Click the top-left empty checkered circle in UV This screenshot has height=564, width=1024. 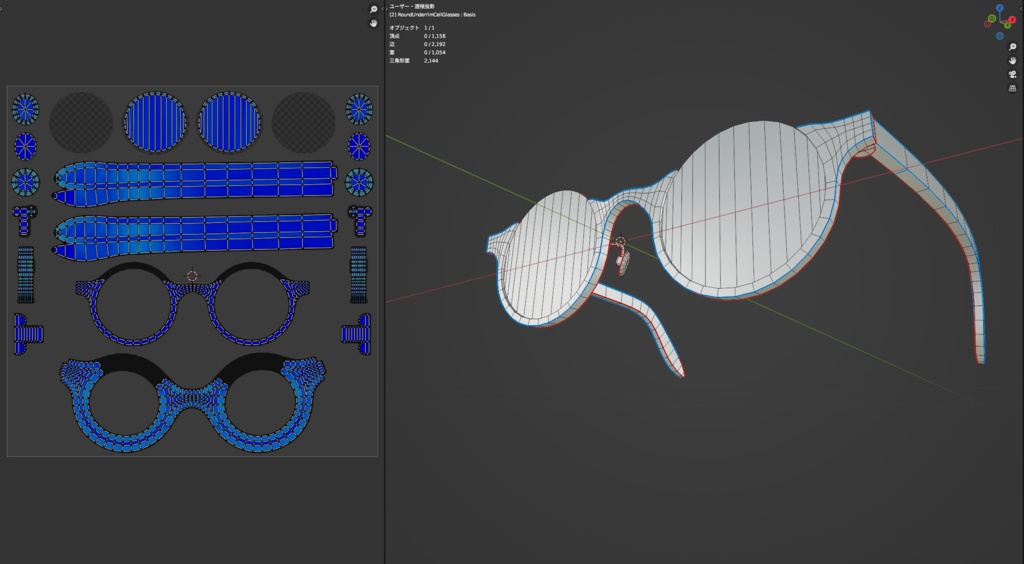(x=81, y=123)
